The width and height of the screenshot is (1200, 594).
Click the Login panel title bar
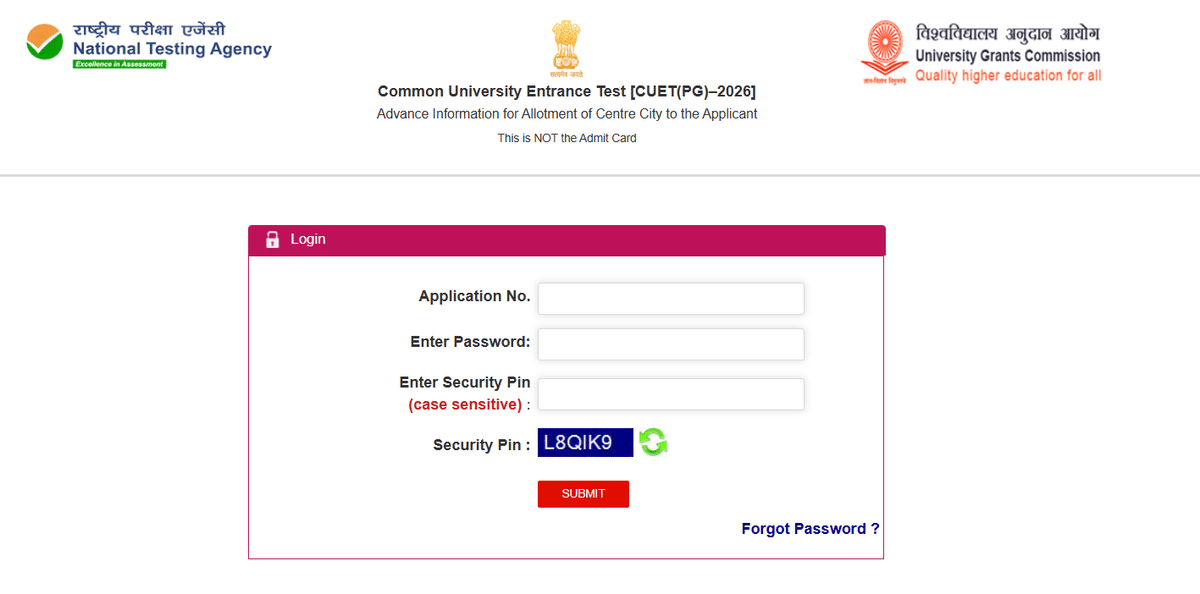(566, 240)
